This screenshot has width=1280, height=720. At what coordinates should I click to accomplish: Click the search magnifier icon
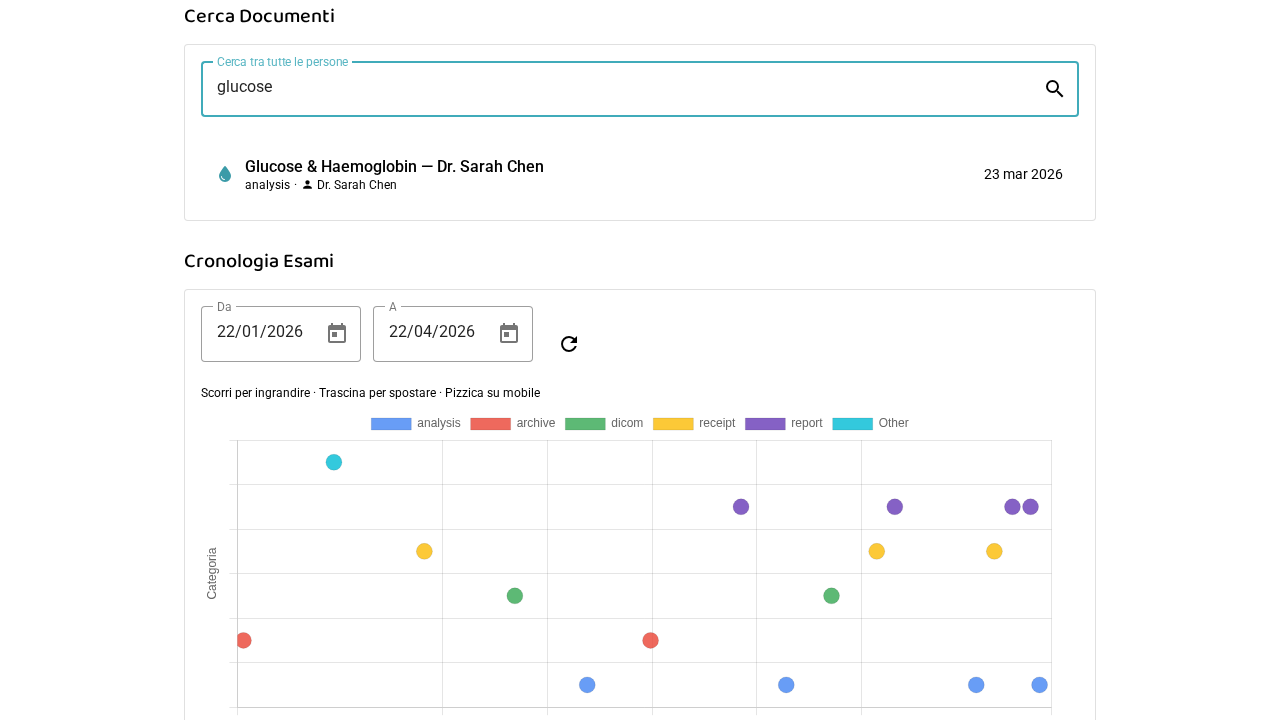1054,89
